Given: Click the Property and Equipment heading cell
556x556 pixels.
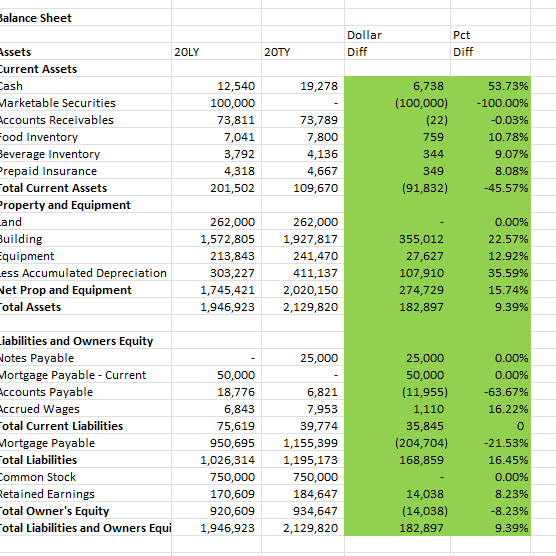Looking at the screenshot, I should 85,205.
